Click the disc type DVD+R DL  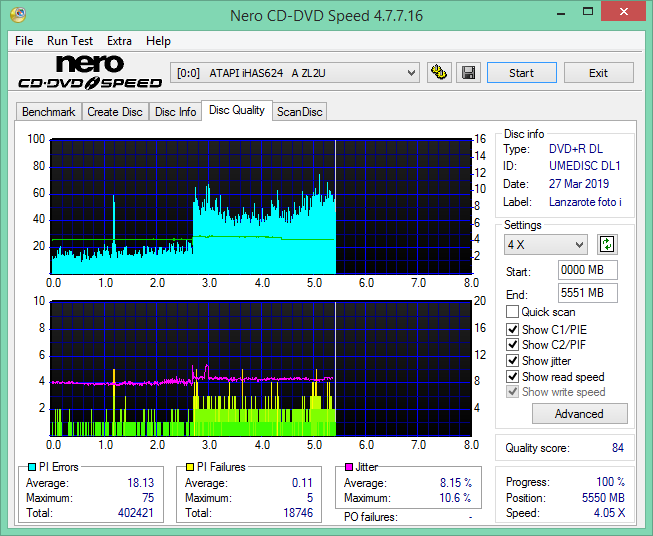point(576,149)
